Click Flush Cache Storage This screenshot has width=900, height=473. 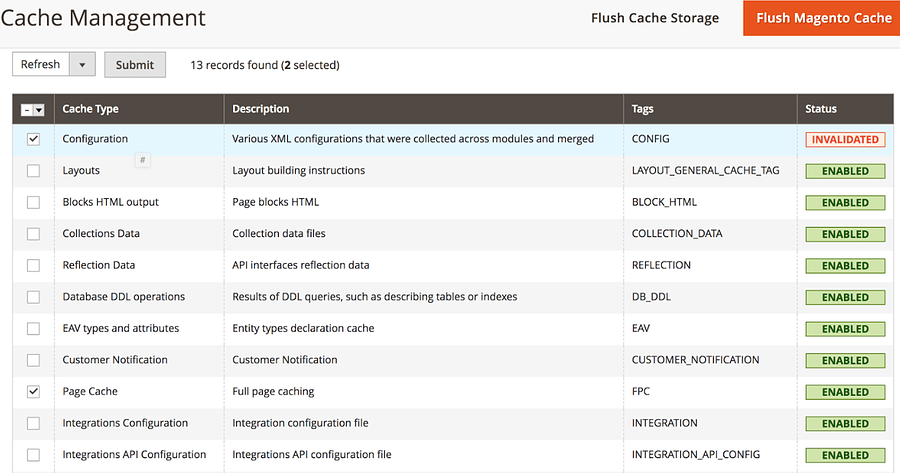[x=654, y=18]
